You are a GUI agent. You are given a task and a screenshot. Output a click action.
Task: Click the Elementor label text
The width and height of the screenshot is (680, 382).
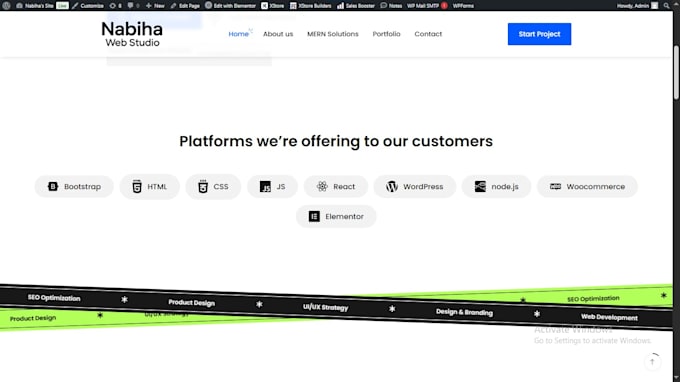coord(344,216)
